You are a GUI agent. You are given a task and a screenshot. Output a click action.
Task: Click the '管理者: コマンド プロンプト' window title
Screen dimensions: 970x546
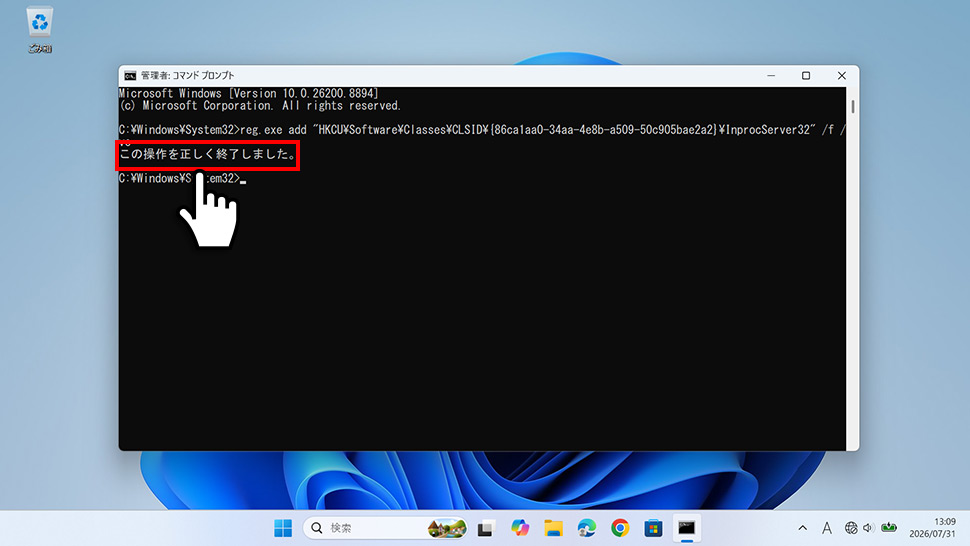pyautogui.click(x=188, y=75)
